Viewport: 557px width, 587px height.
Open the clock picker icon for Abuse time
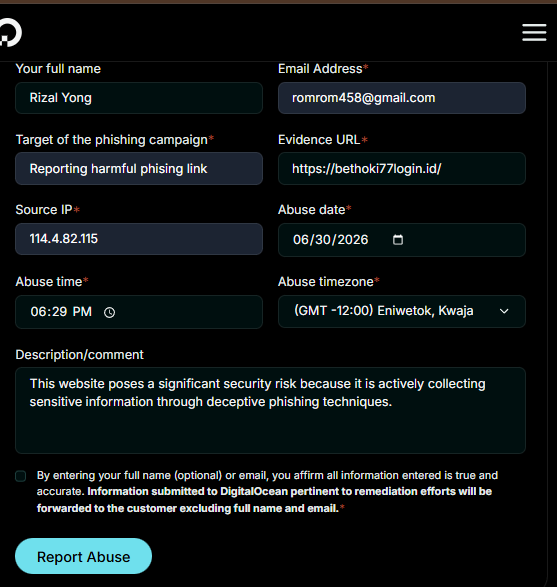[x=109, y=312]
